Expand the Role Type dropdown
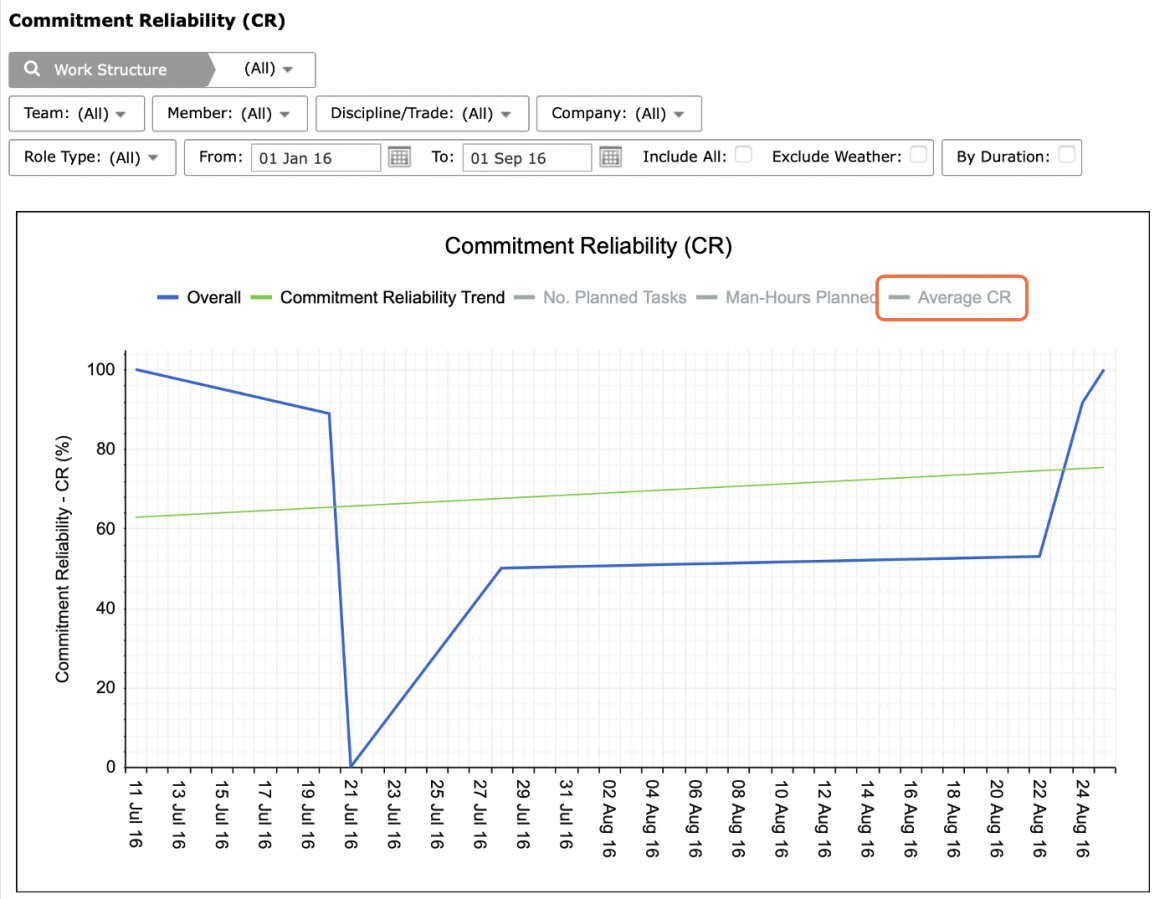 (x=93, y=157)
